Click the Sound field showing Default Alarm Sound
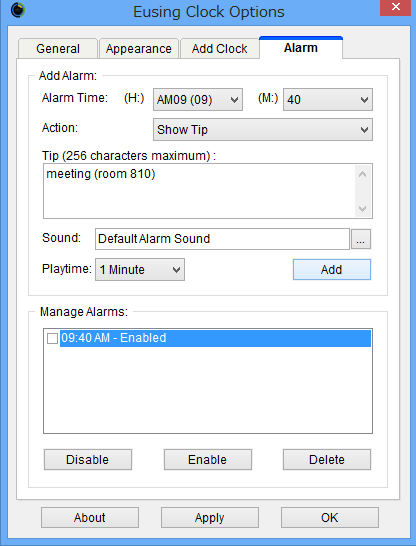This screenshot has width=416, height=546. tap(222, 239)
